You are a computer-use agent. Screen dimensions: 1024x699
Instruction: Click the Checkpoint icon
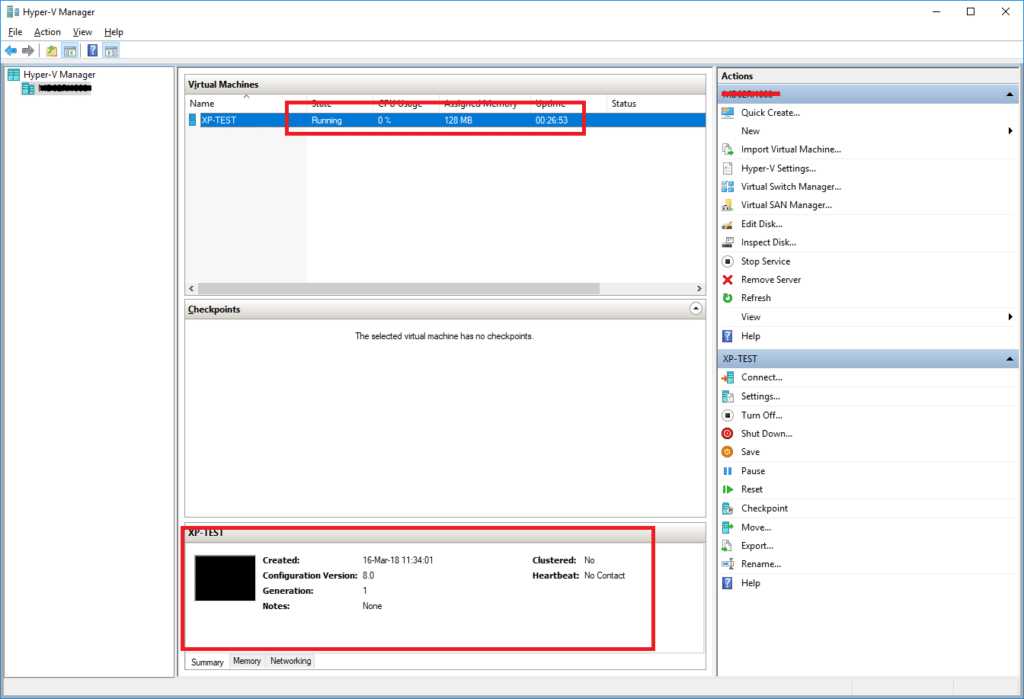pos(728,508)
